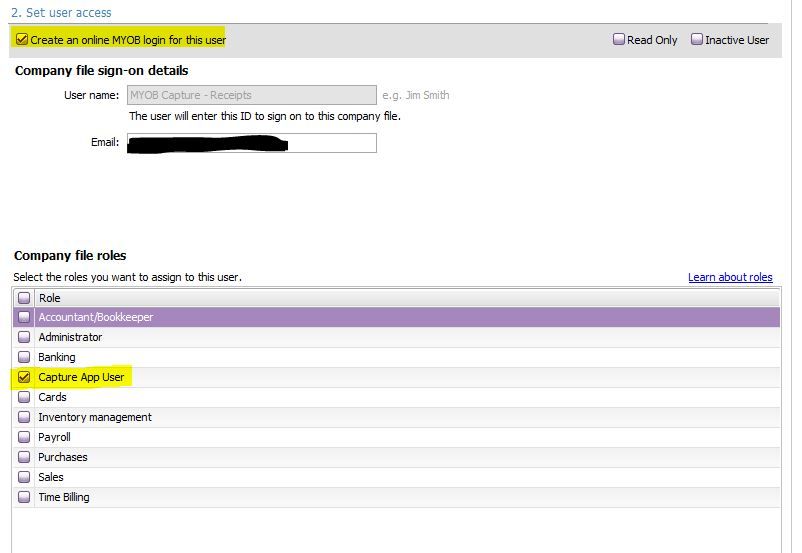Check the Accountant/Bookkeeper role checkbox
The height and width of the screenshot is (553, 802).
24,317
